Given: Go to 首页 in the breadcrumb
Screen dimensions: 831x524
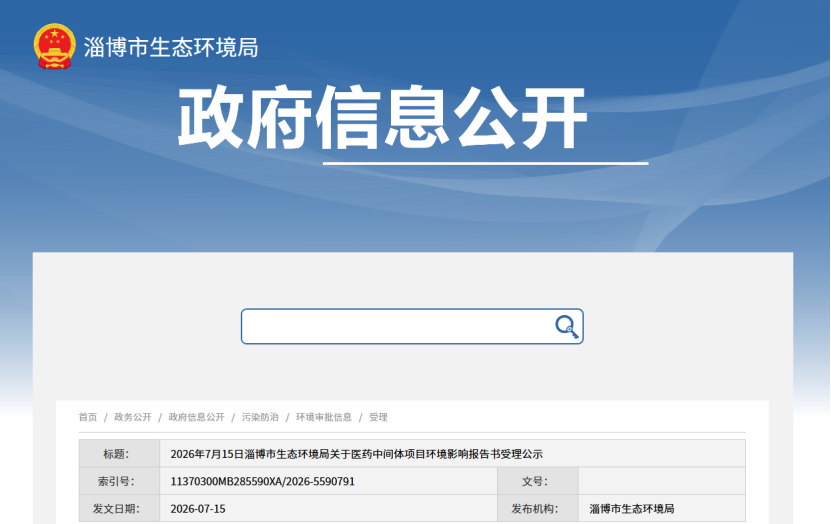Looking at the screenshot, I should [88, 418].
